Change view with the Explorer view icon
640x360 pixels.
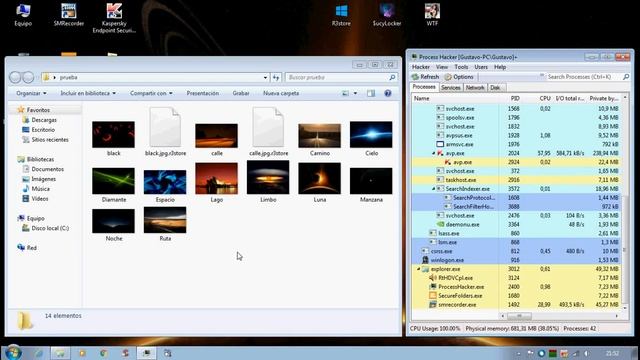345,93
